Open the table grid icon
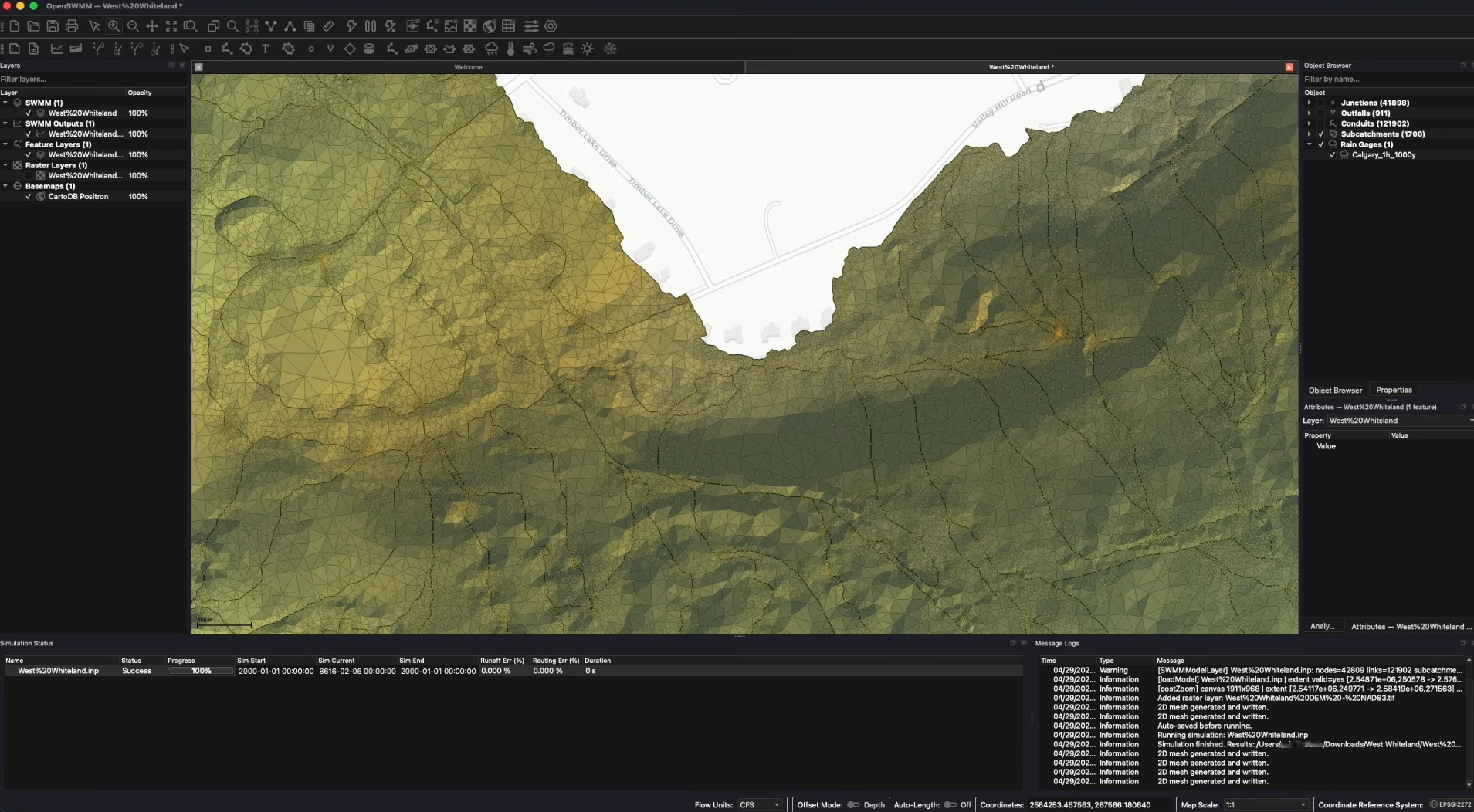The width and height of the screenshot is (1474, 812). tap(509, 26)
